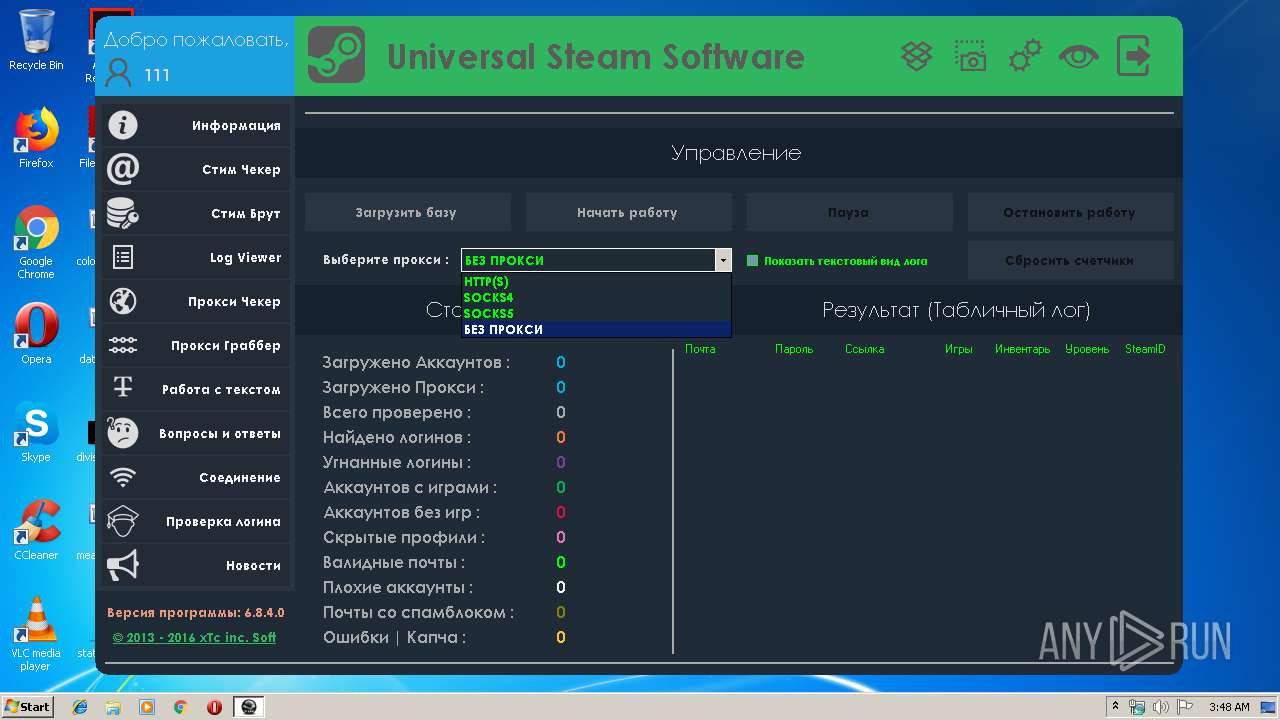Open the Работа с текстом section

[x=196, y=390]
